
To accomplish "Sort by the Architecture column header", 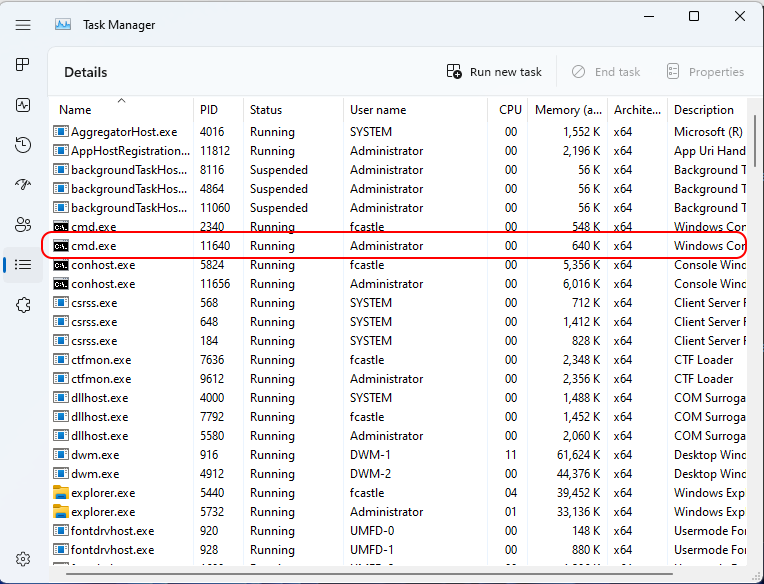I will click(637, 110).
